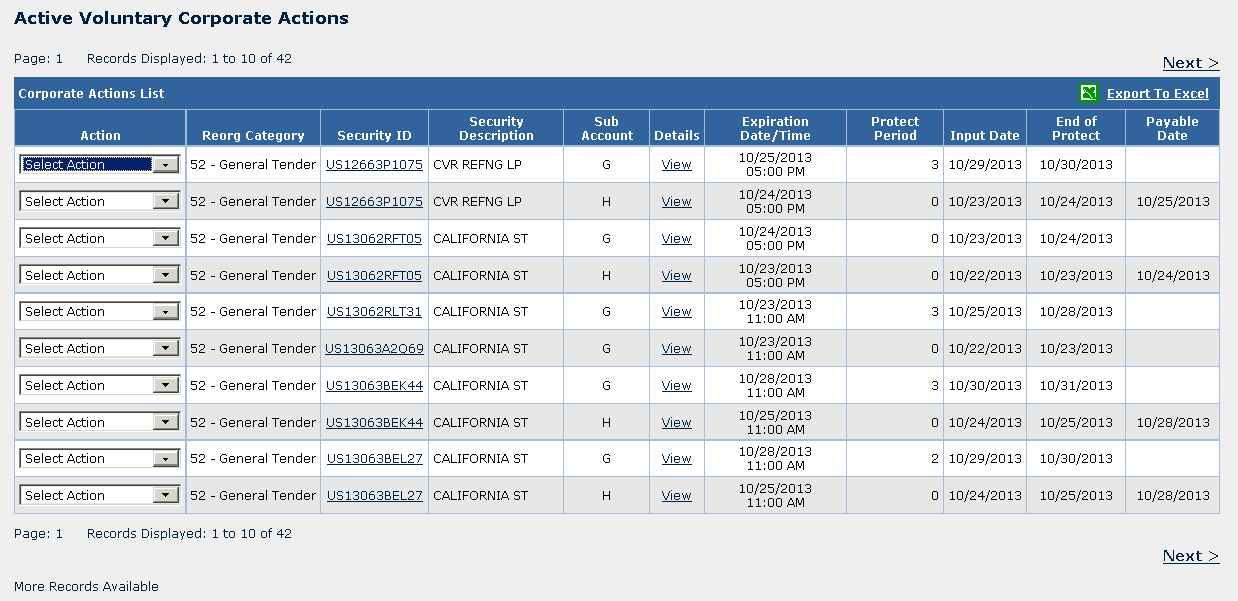Open security US13063BEK44
The image size is (1238, 601).
point(374,385)
